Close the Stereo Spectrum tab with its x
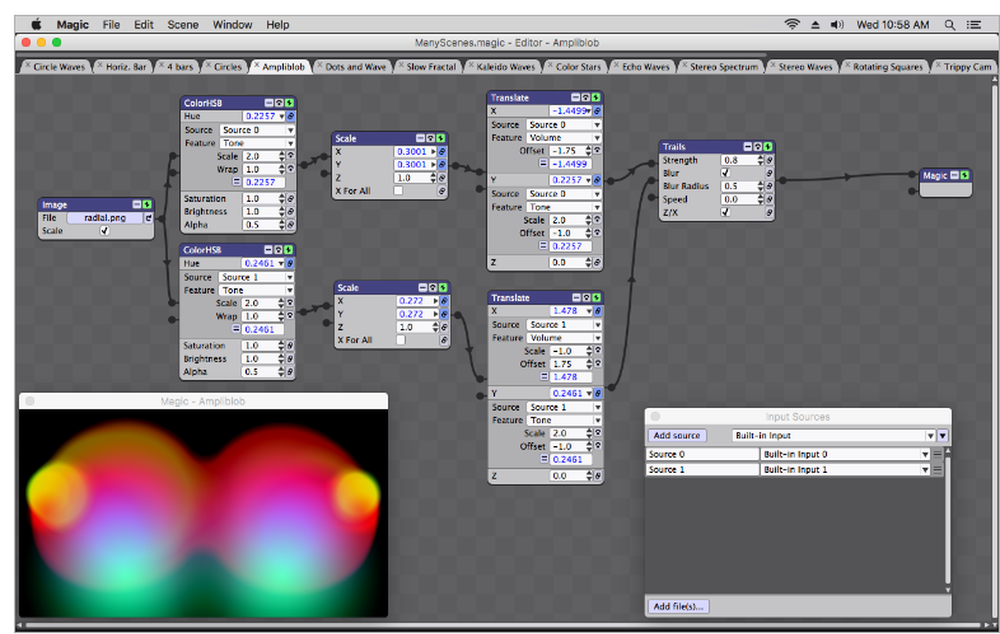This screenshot has height=634, width=1000. [684, 65]
